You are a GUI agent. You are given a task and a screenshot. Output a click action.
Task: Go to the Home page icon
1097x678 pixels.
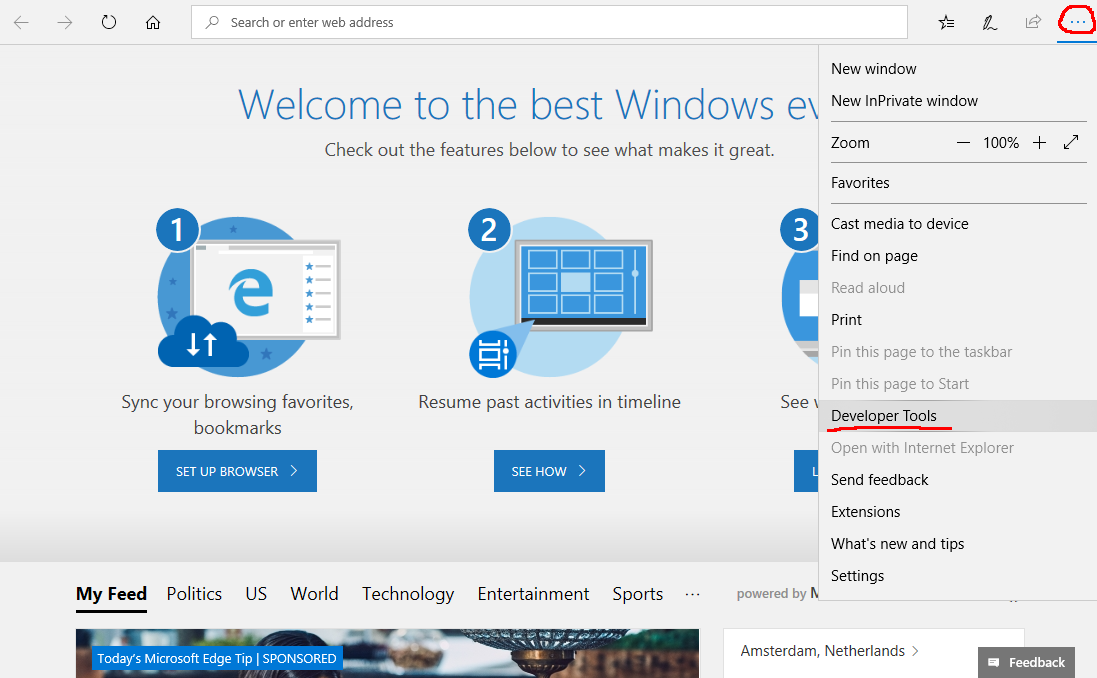(x=153, y=22)
